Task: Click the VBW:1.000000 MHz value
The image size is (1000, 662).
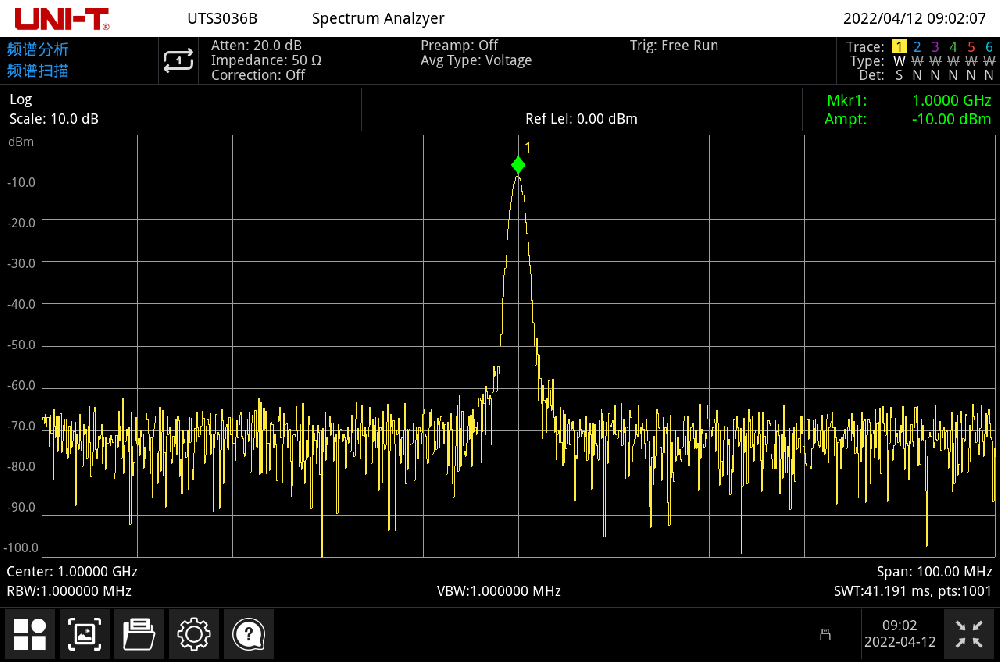Action: (499, 591)
